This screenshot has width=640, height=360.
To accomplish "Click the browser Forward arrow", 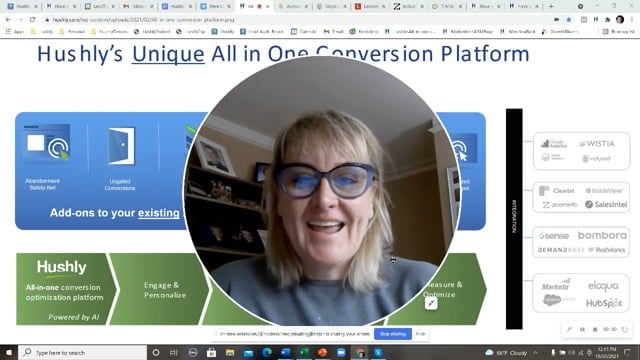I will point(20,20).
